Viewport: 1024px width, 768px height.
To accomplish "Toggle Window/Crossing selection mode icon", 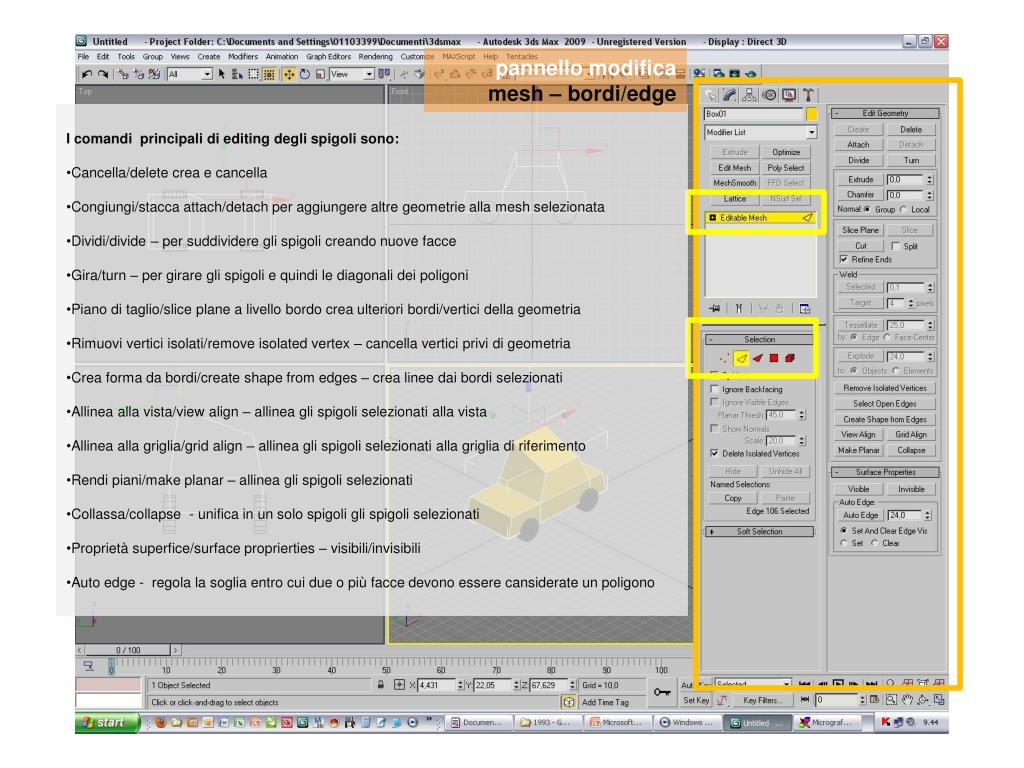I will pyautogui.click(x=269, y=74).
